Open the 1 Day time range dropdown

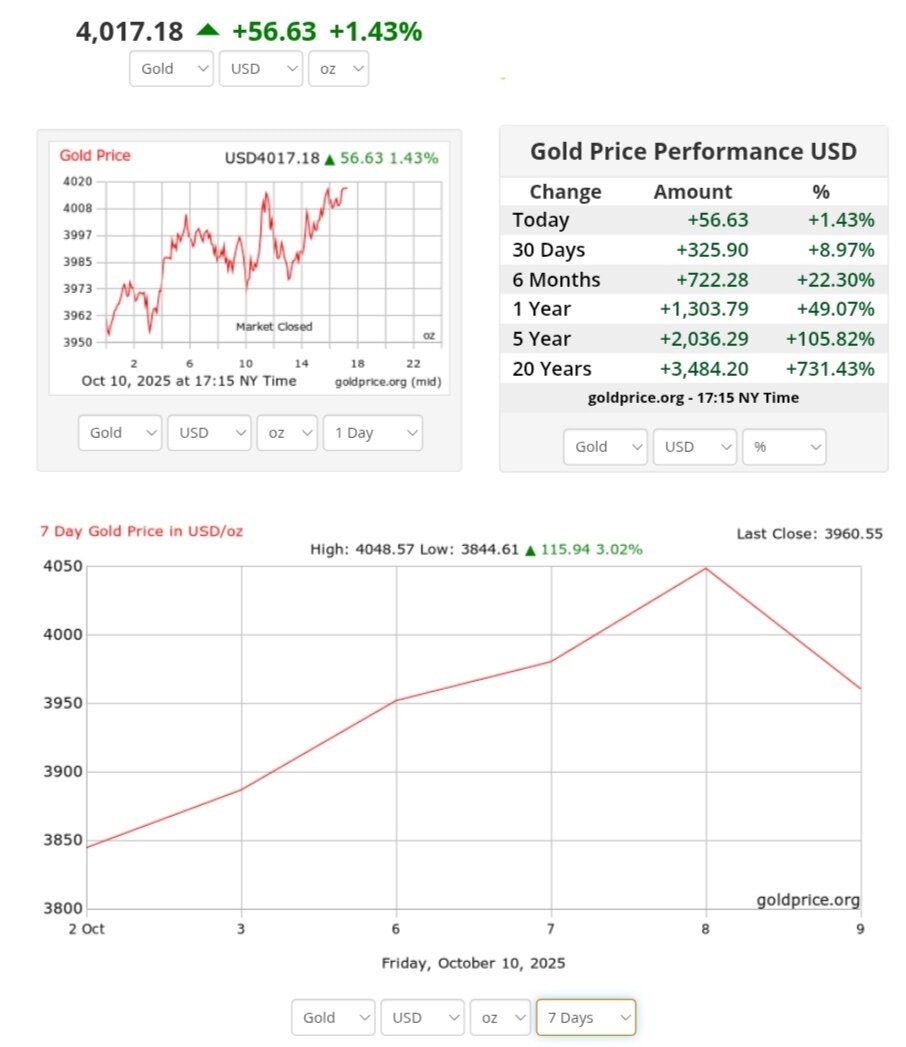(372, 433)
